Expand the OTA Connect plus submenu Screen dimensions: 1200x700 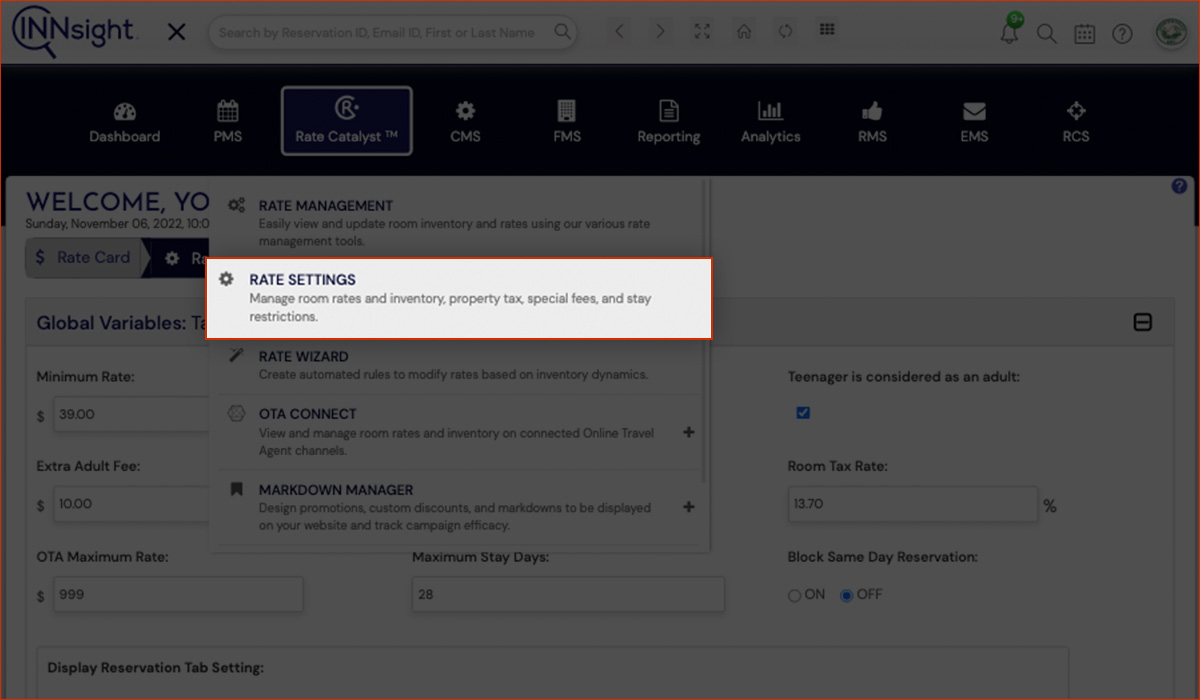[688, 432]
